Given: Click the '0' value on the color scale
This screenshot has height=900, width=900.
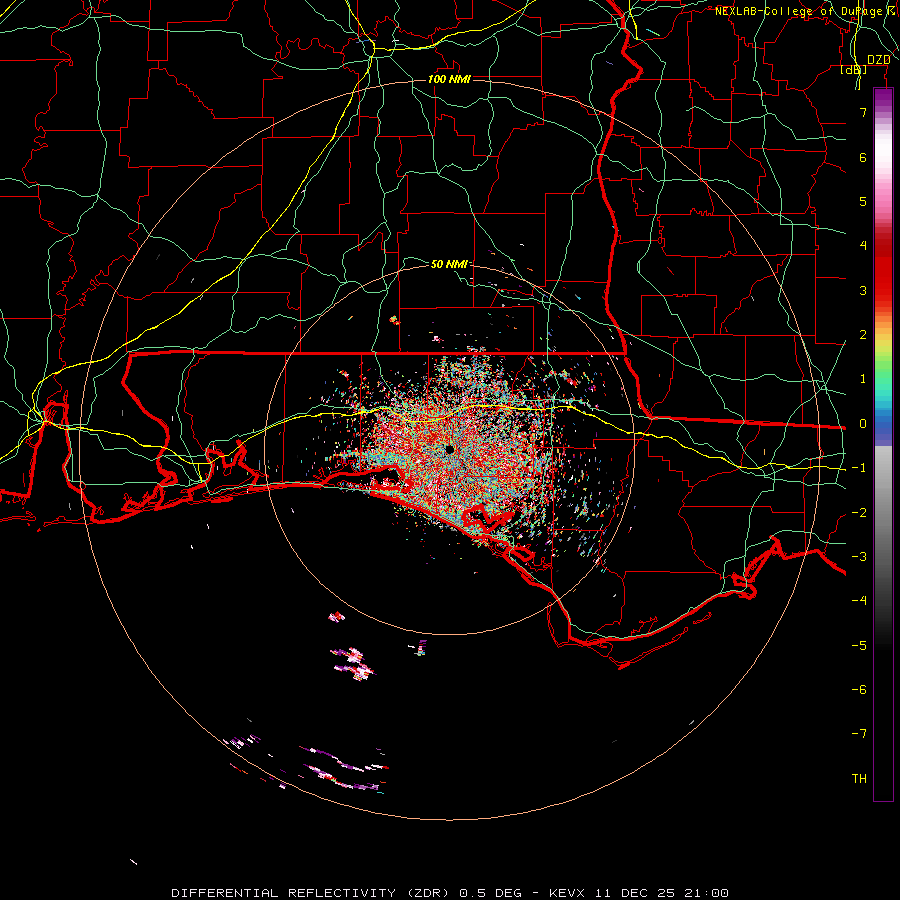Looking at the screenshot, I should (863, 424).
